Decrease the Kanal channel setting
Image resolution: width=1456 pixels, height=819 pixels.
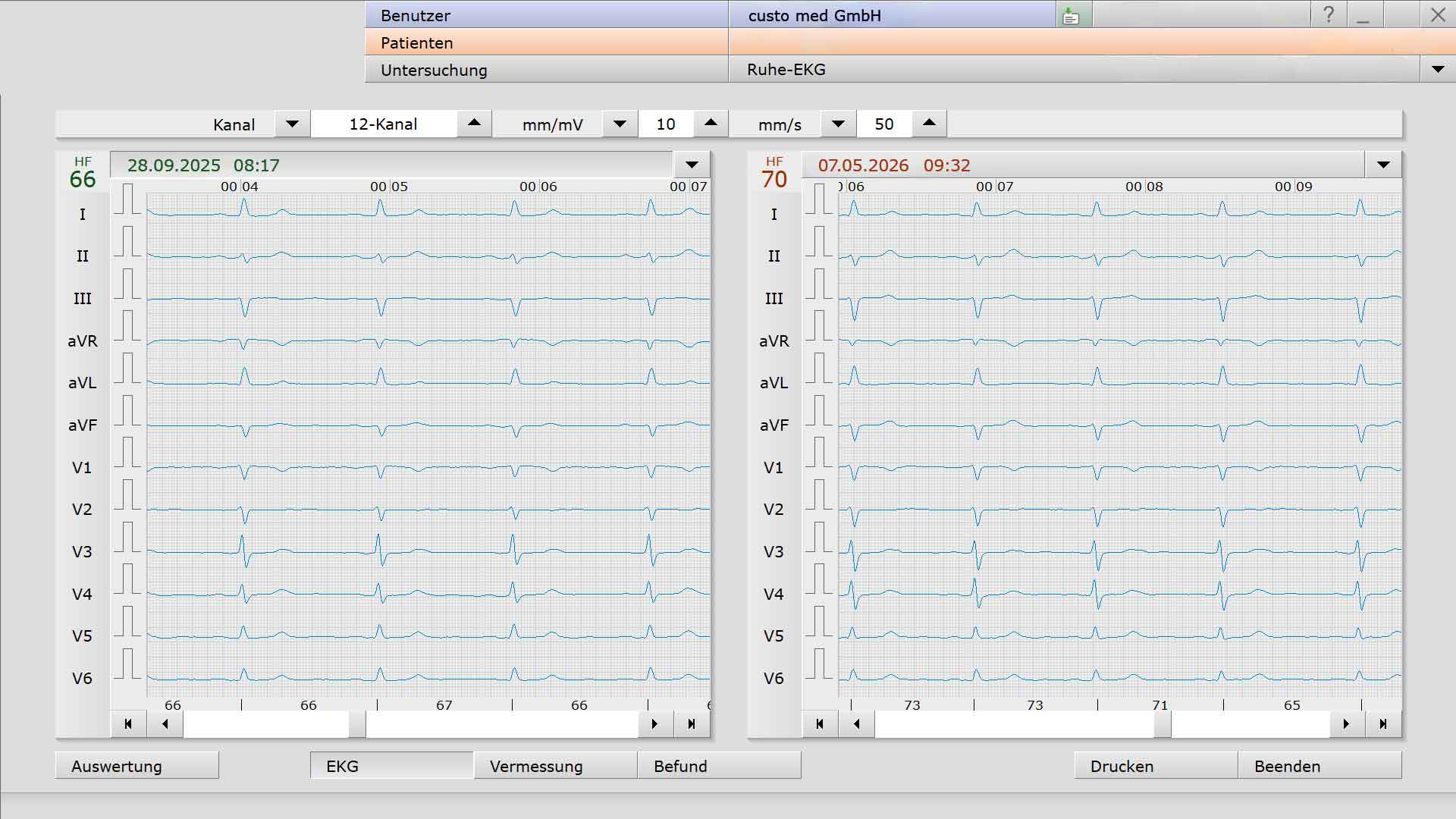click(292, 124)
